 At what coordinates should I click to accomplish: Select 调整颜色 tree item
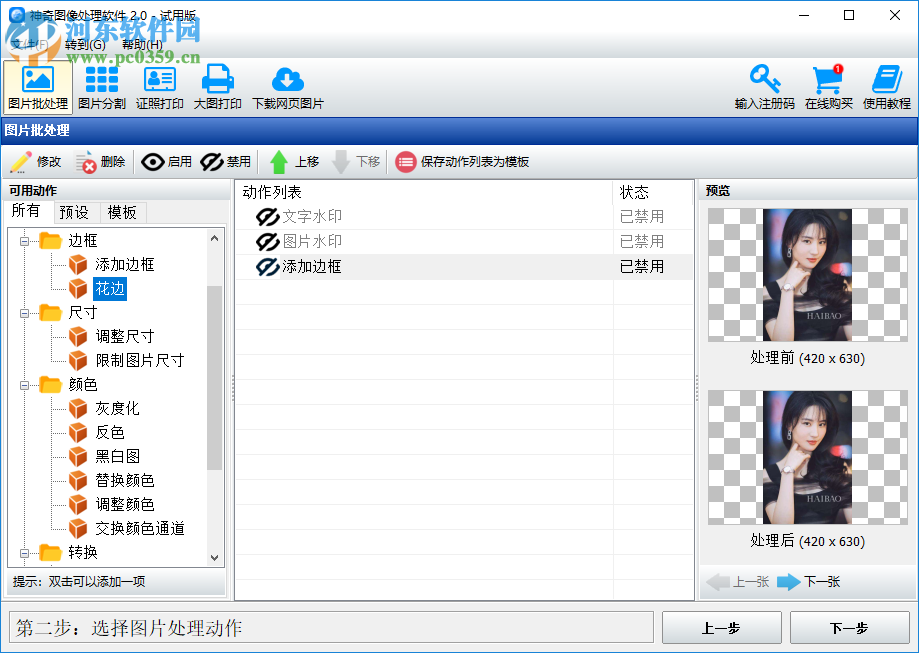tap(125, 505)
